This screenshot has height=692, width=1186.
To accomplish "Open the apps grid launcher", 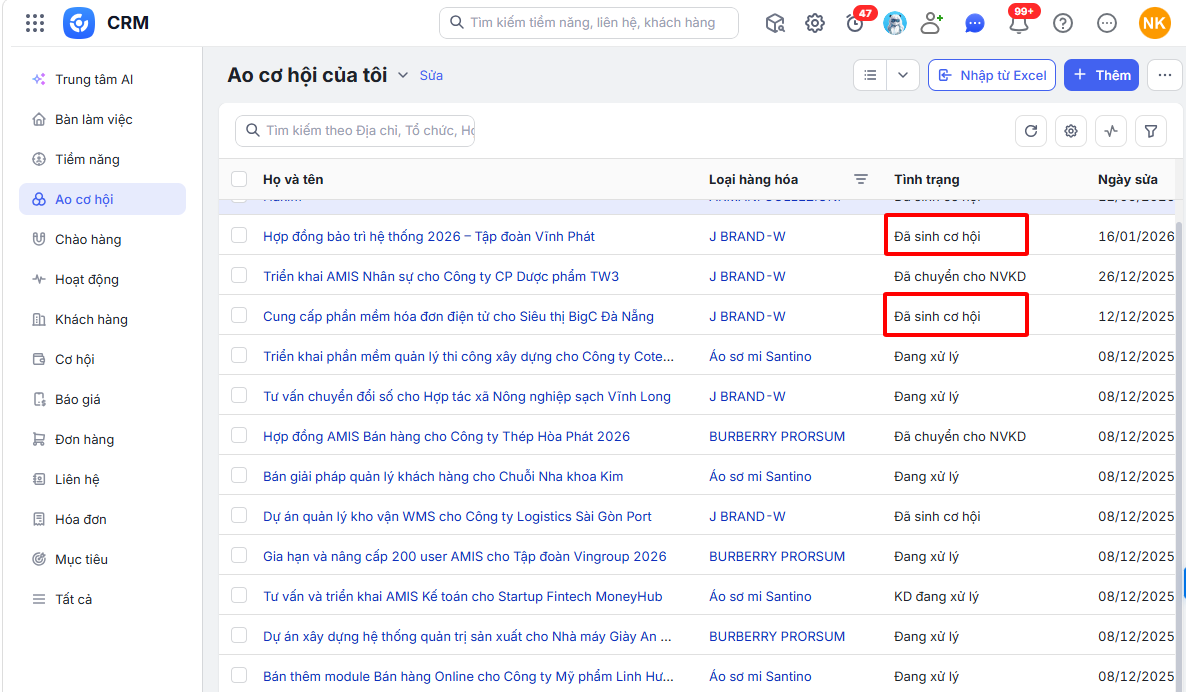I will pyautogui.click(x=35, y=23).
